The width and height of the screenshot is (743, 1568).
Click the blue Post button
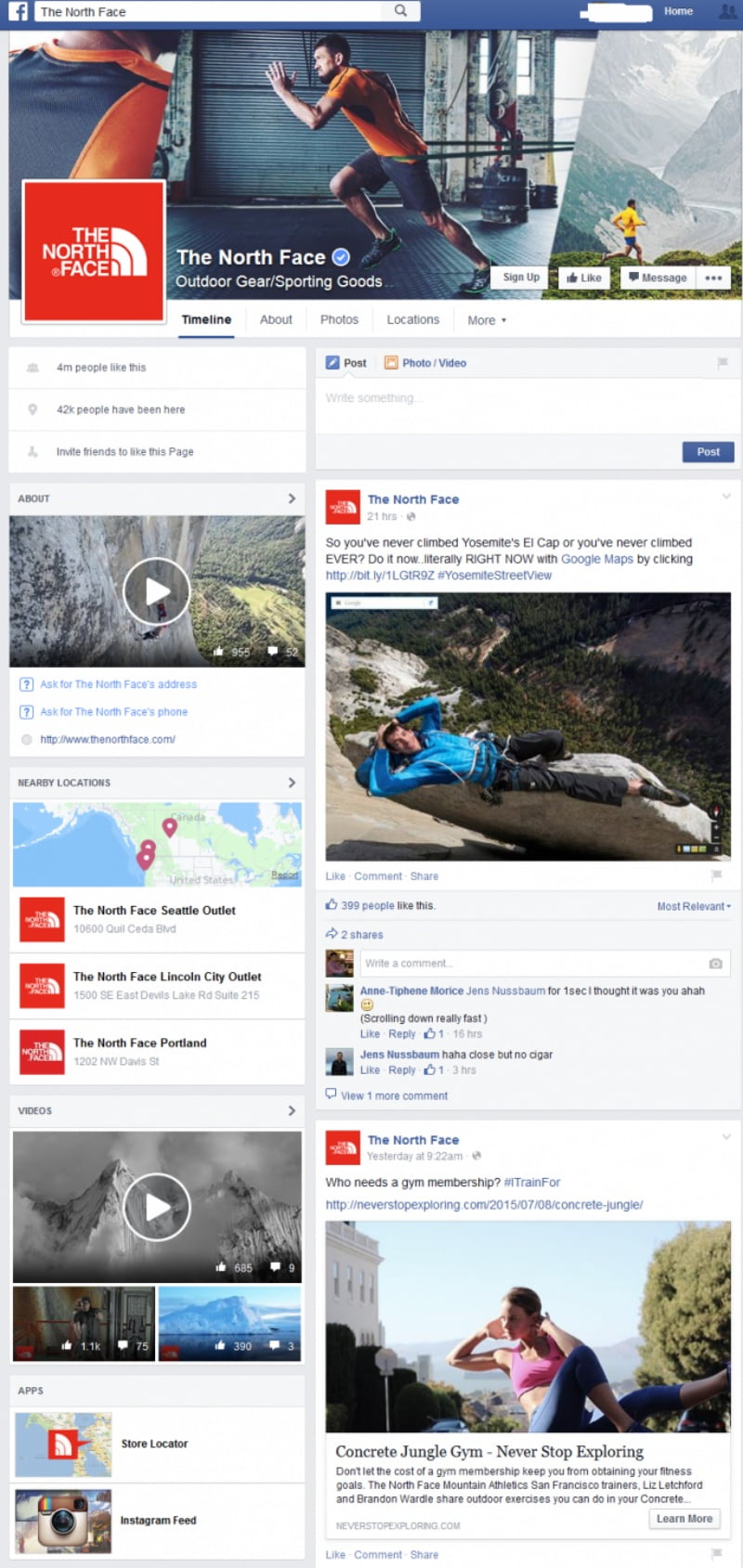pos(708,452)
